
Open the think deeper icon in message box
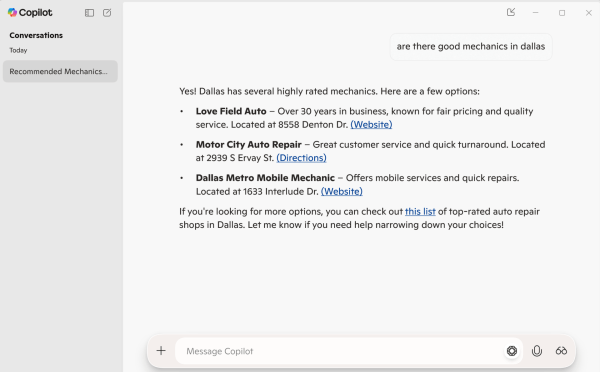click(x=512, y=351)
